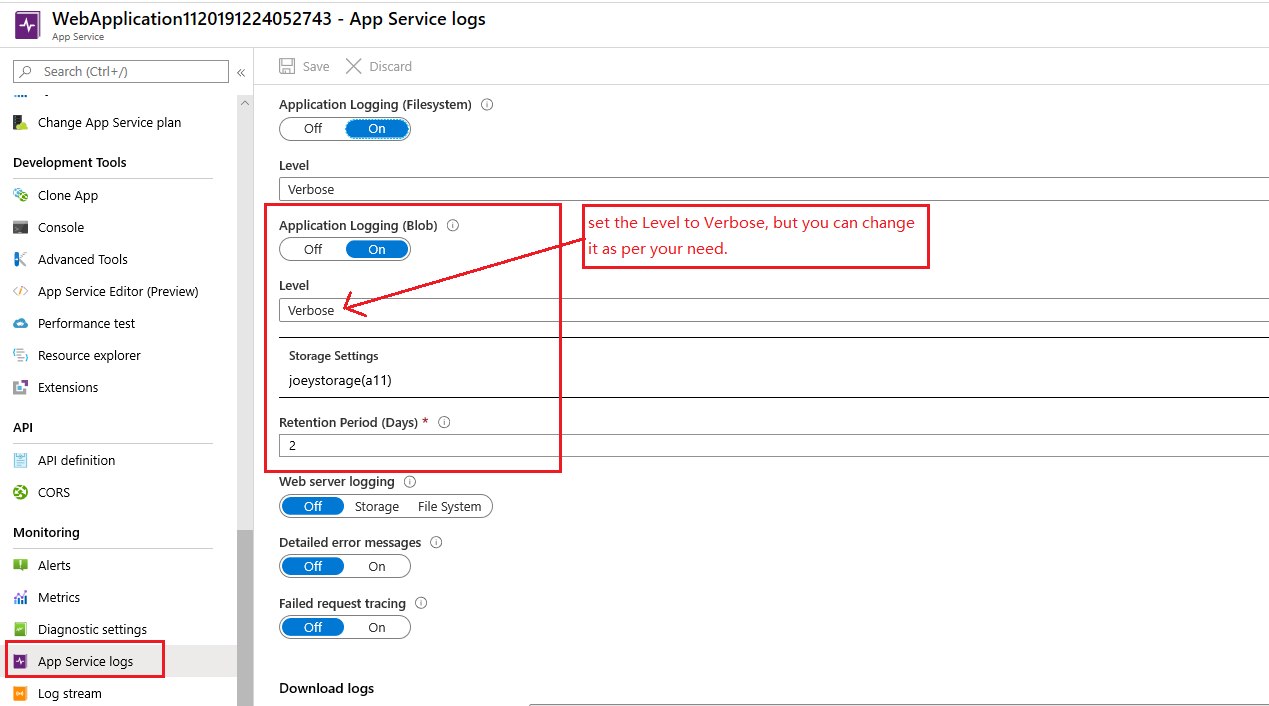1269x706 pixels.
Task: Turn Failed request tracing Off
Action: point(313,627)
